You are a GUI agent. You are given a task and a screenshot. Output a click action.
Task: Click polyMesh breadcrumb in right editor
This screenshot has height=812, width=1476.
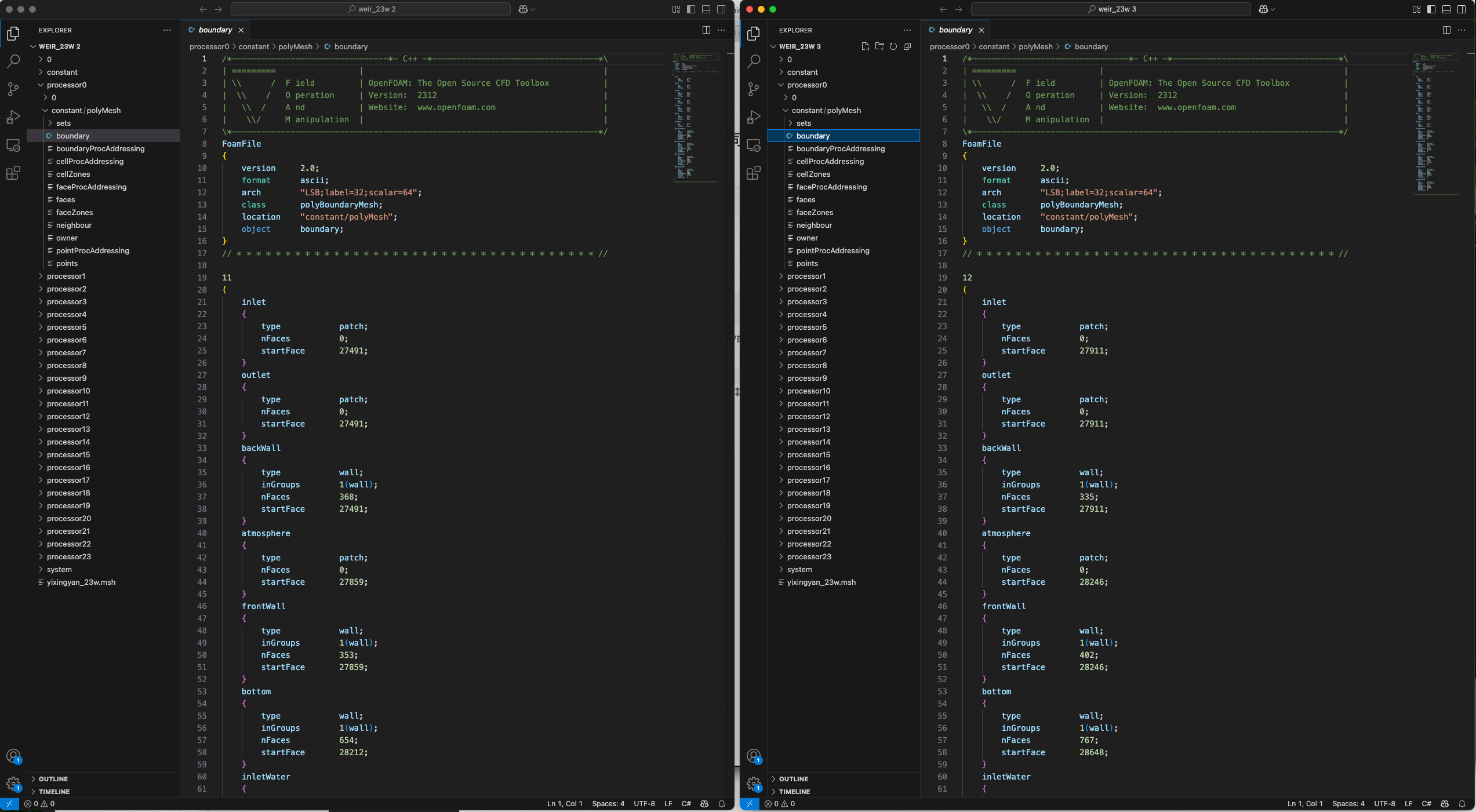click(x=1035, y=46)
